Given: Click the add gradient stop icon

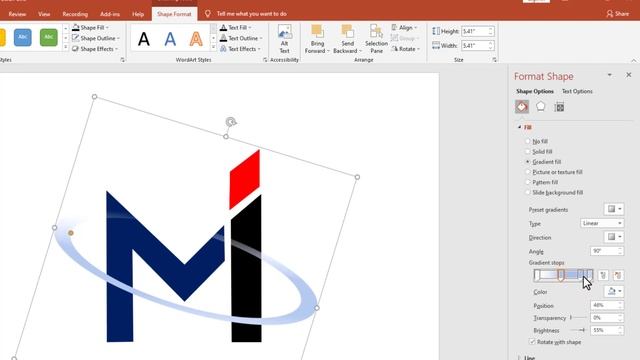Looking at the screenshot, I should 603,276.
